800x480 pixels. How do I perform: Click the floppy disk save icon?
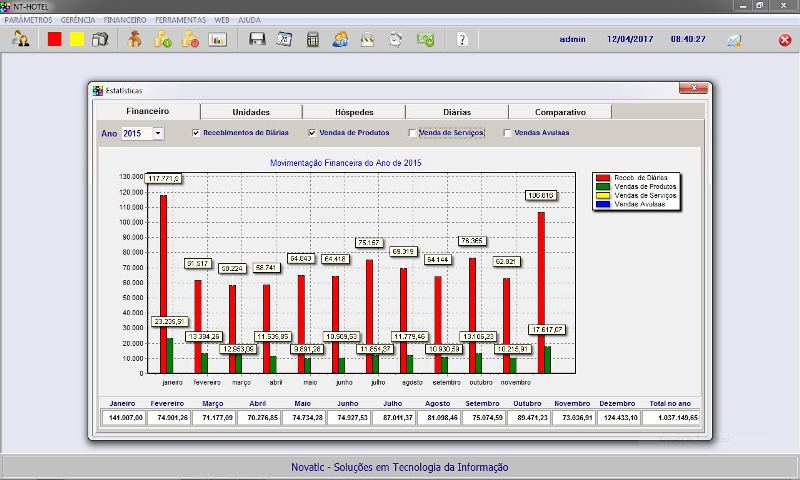[x=257, y=40]
